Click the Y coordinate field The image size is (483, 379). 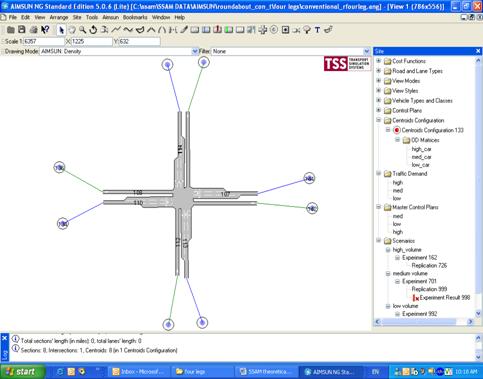(139, 42)
